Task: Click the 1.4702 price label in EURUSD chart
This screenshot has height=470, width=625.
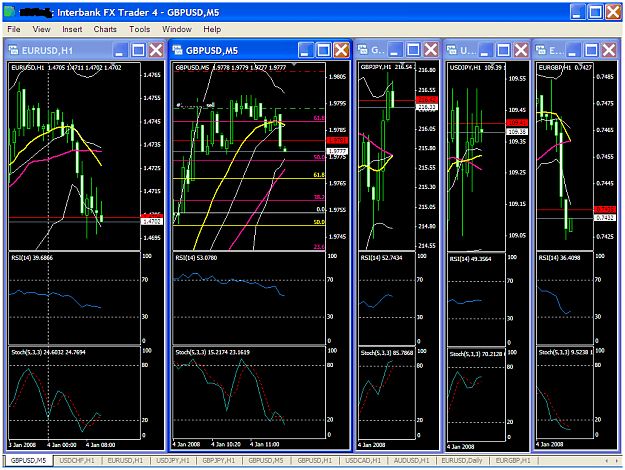Action: coord(151,221)
